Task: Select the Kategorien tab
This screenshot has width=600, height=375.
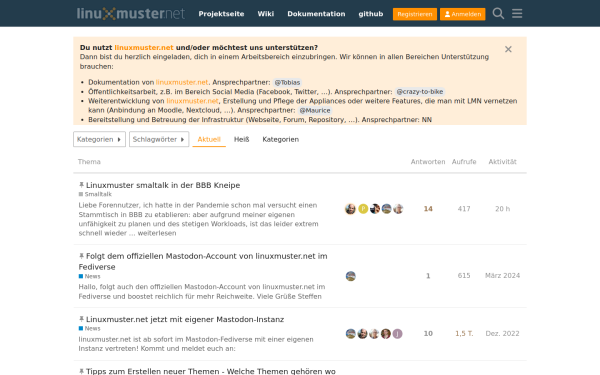Action: pos(280,139)
